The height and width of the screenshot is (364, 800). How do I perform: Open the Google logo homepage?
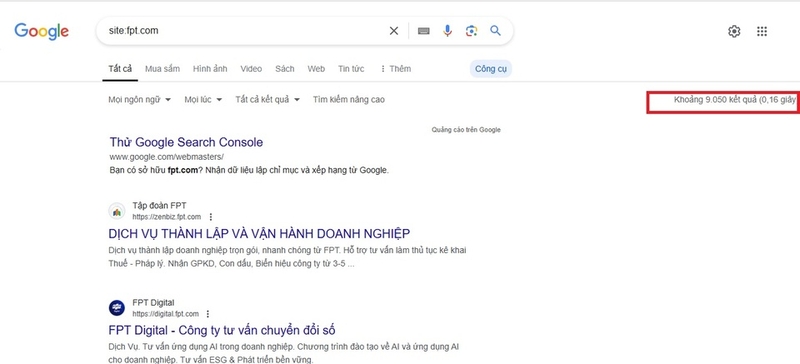pyautogui.click(x=41, y=31)
